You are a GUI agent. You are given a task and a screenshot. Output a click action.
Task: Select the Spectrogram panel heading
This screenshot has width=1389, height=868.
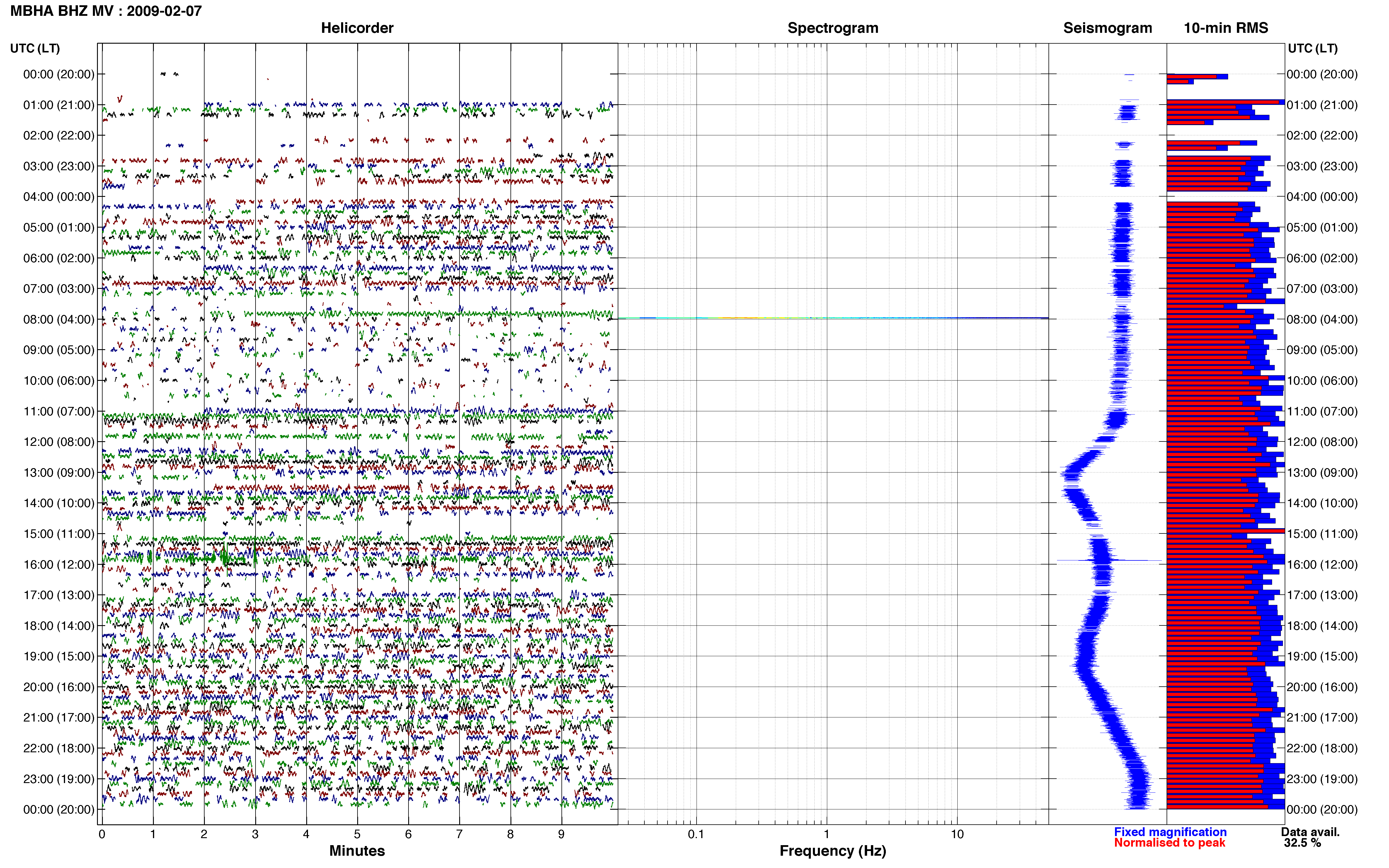pyautogui.click(x=833, y=28)
